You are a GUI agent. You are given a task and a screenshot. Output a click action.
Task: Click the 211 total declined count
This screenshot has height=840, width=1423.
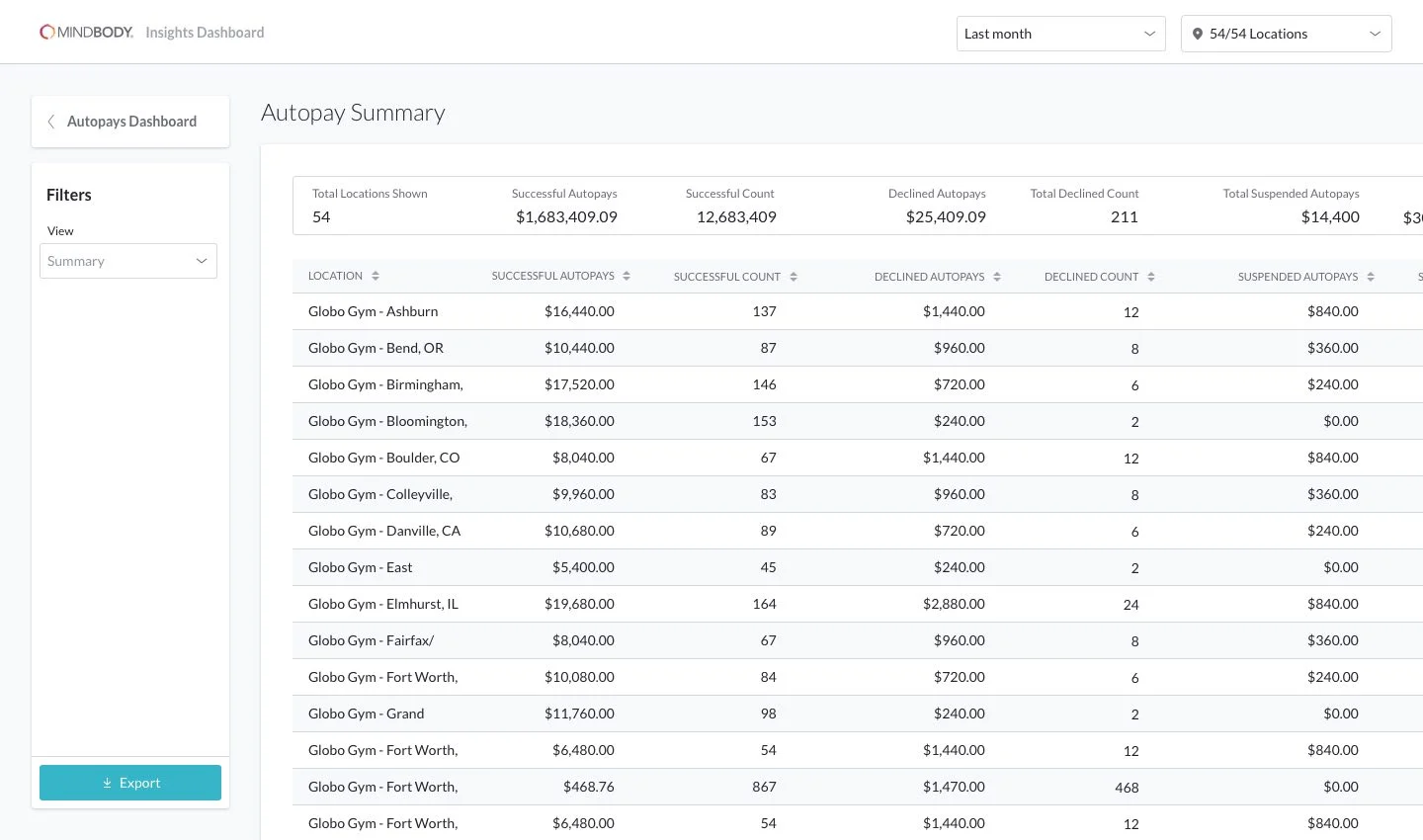pyautogui.click(x=1125, y=216)
